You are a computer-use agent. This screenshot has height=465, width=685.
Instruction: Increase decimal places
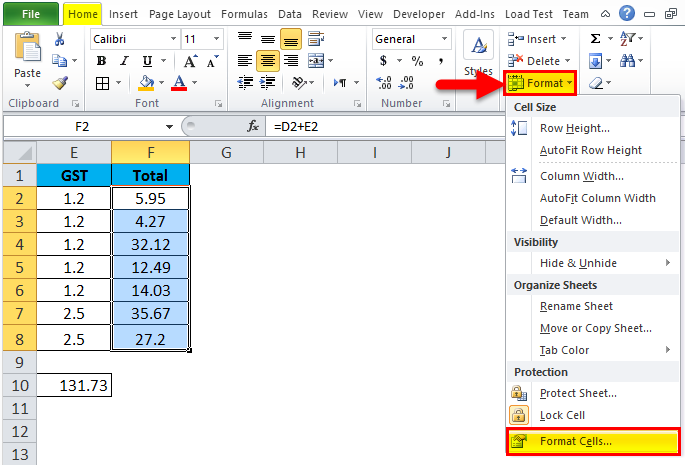384,83
